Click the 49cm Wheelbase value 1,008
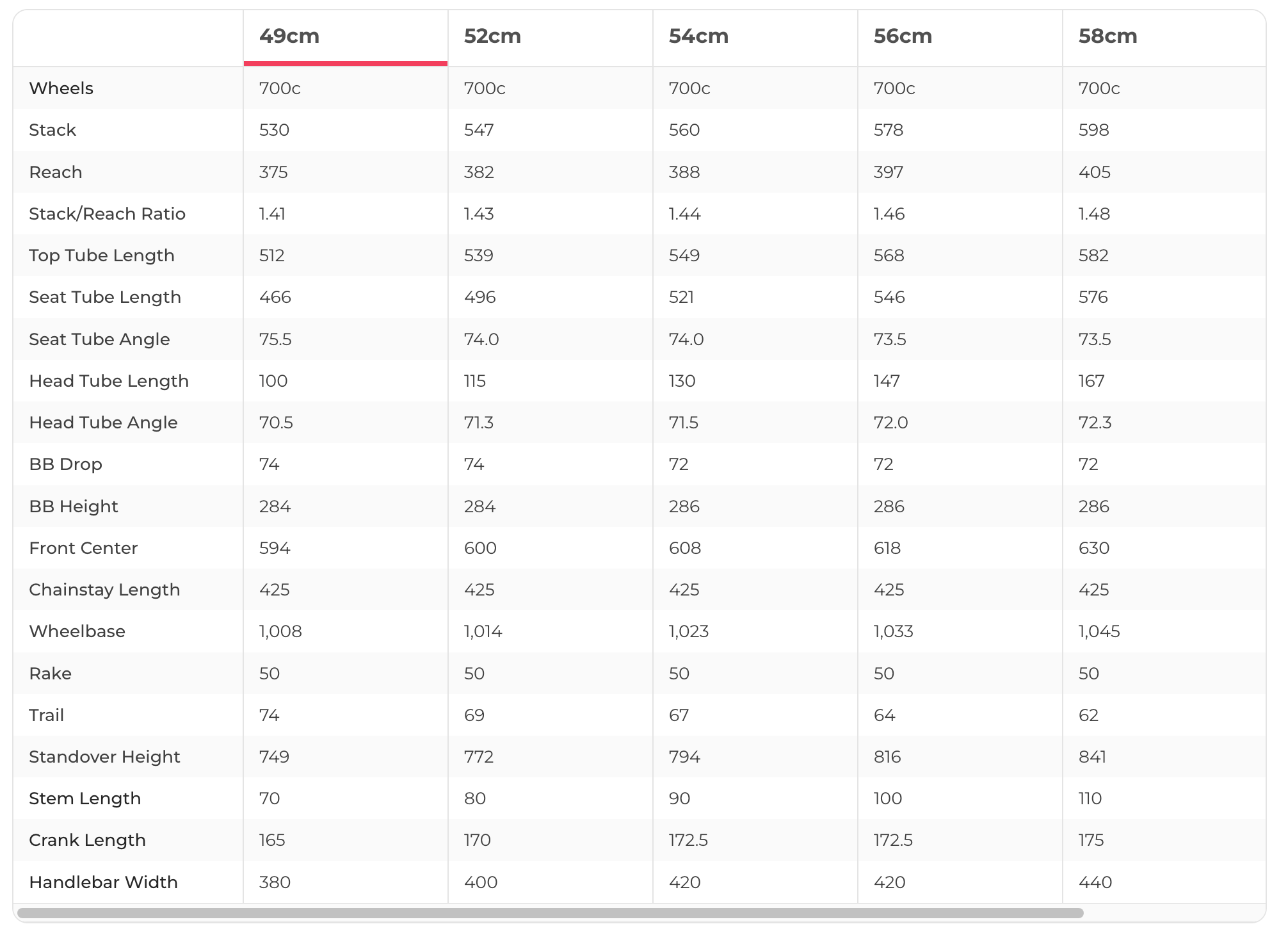Screen dimensions: 1288x940 (x=280, y=631)
